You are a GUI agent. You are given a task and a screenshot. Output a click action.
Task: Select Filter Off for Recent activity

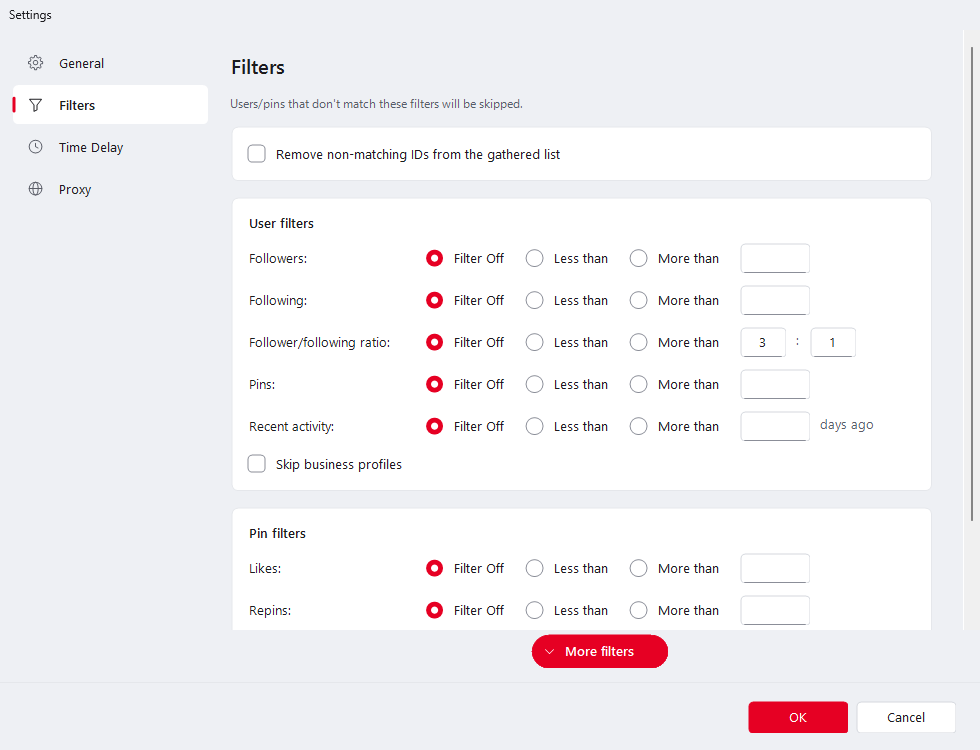[434, 426]
